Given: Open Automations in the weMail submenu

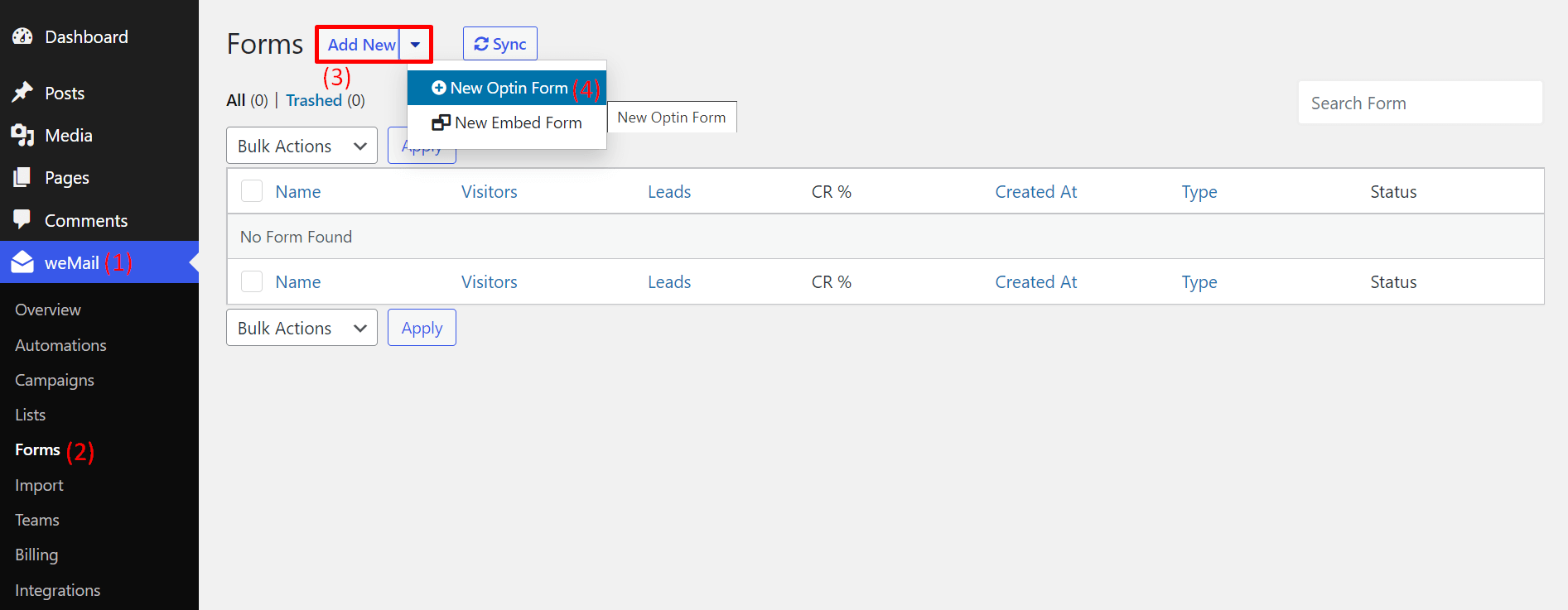Looking at the screenshot, I should tap(60, 345).
